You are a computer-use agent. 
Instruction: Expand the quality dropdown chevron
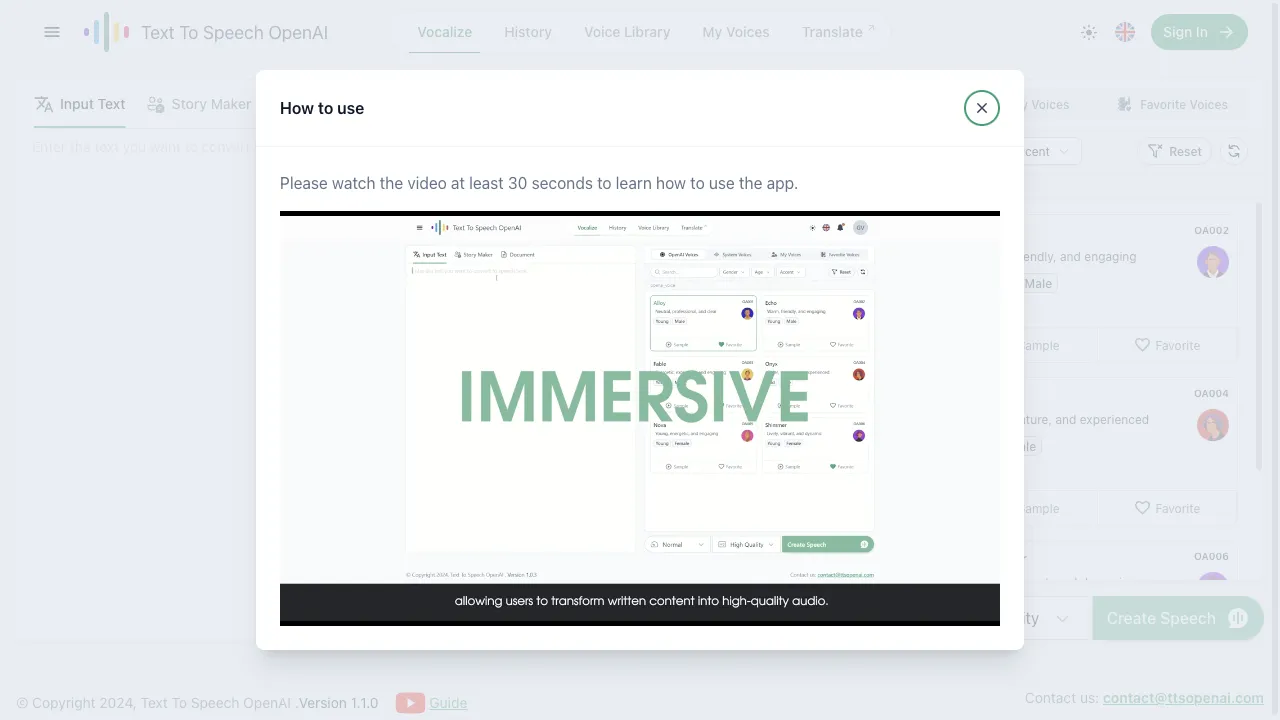point(1062,619)
